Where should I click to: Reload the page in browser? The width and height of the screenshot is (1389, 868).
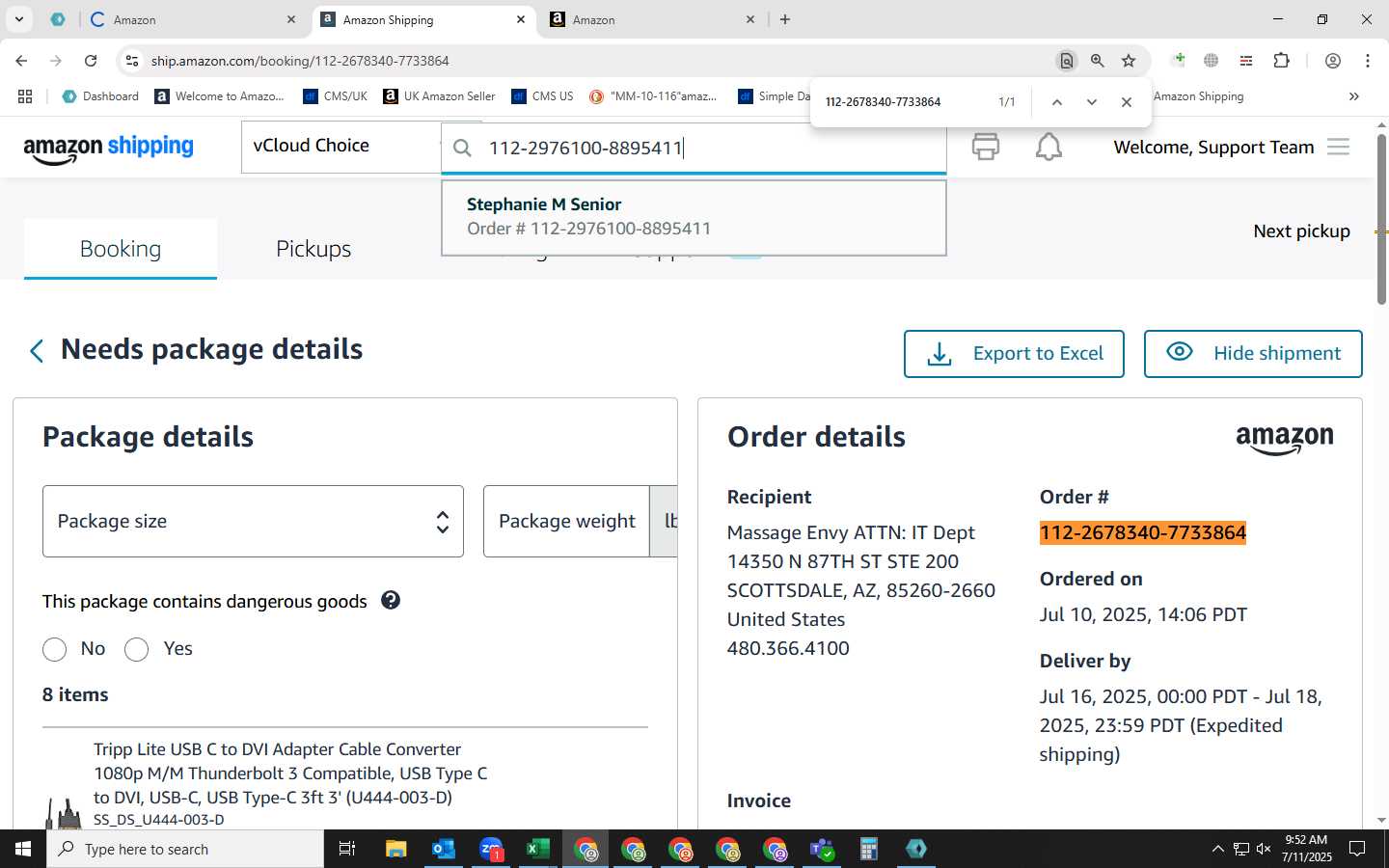coord(91,61)
